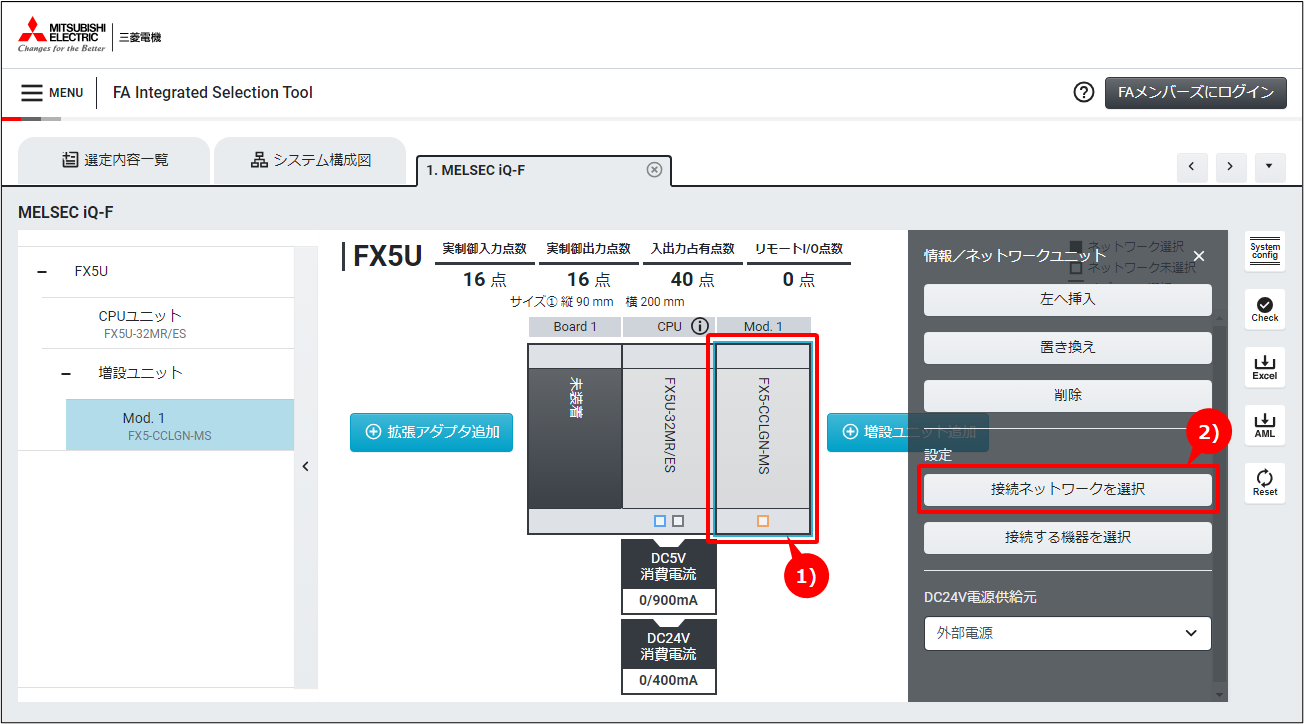Click the orange square marker under Mod. 1

pos(763,521)
